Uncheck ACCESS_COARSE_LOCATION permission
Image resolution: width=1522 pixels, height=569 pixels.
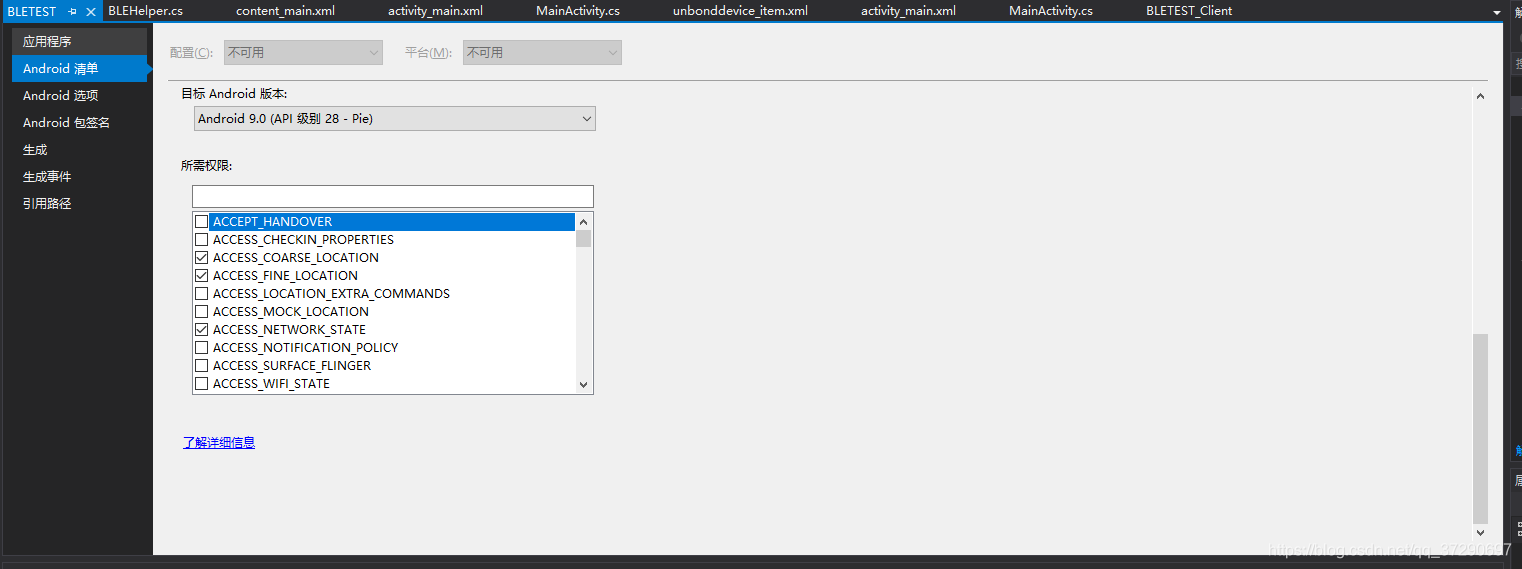click(x=201, y=257)
